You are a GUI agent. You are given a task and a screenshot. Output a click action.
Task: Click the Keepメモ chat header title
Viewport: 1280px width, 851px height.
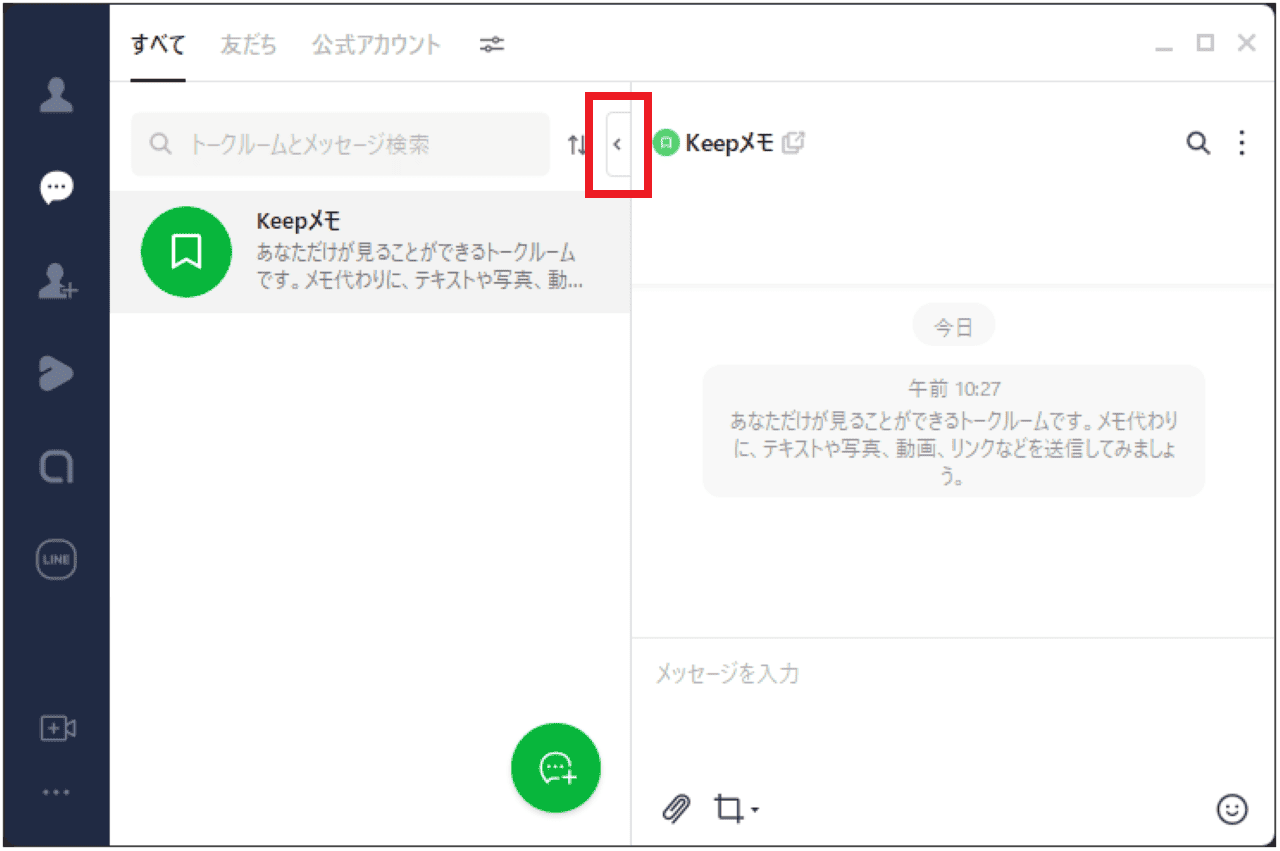[x=729, y=143]
